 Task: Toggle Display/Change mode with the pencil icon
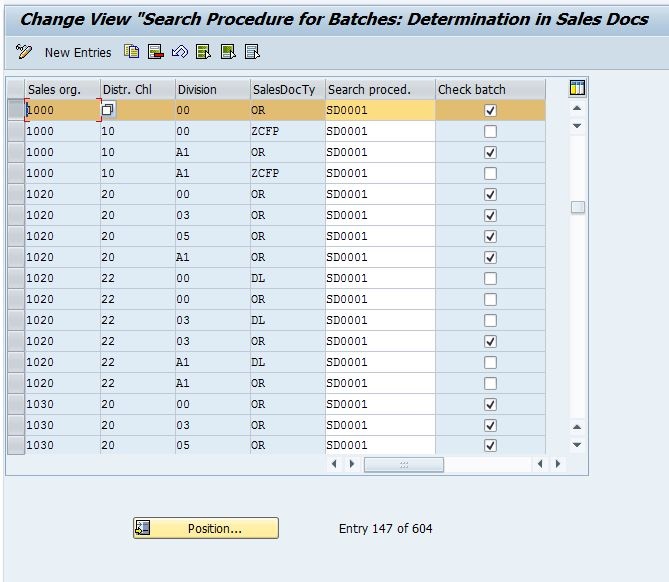tap(23, 52)
